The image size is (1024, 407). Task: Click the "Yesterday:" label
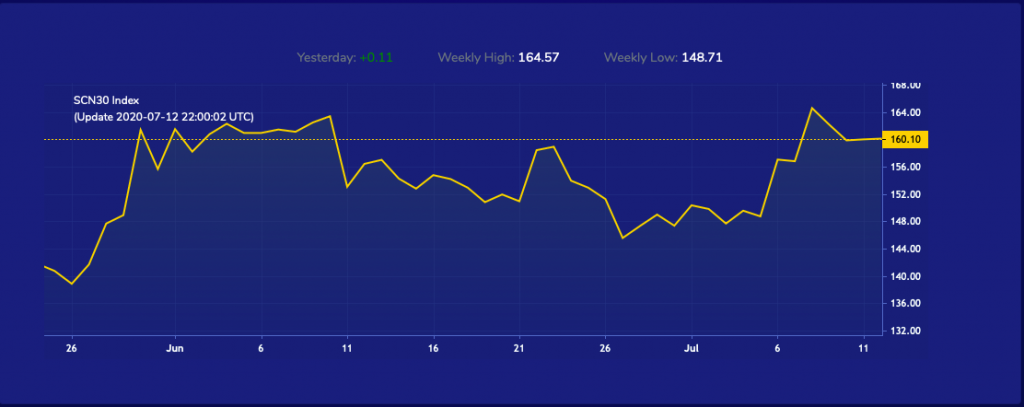(327, 57)
